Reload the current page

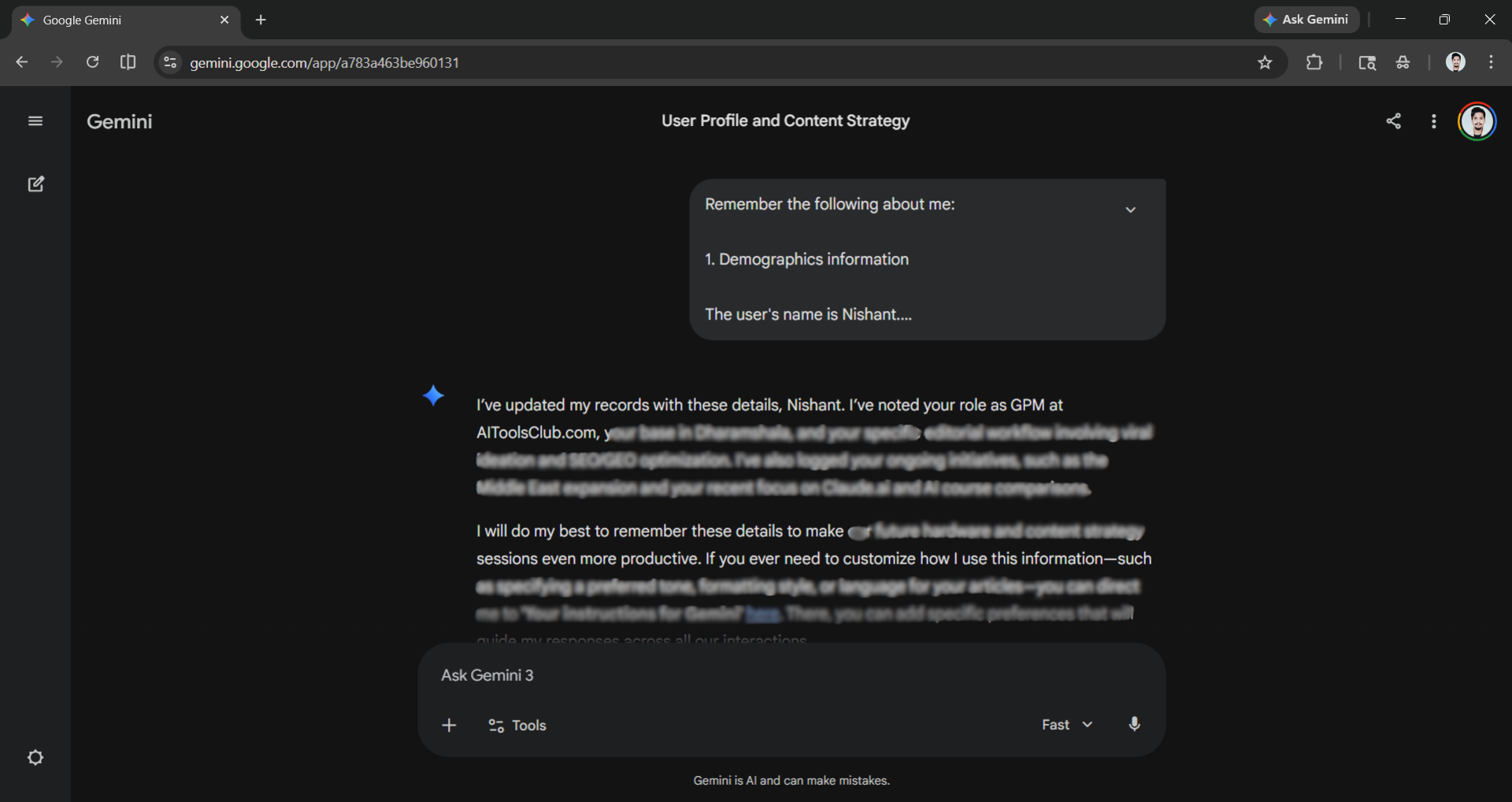point(92,62)
